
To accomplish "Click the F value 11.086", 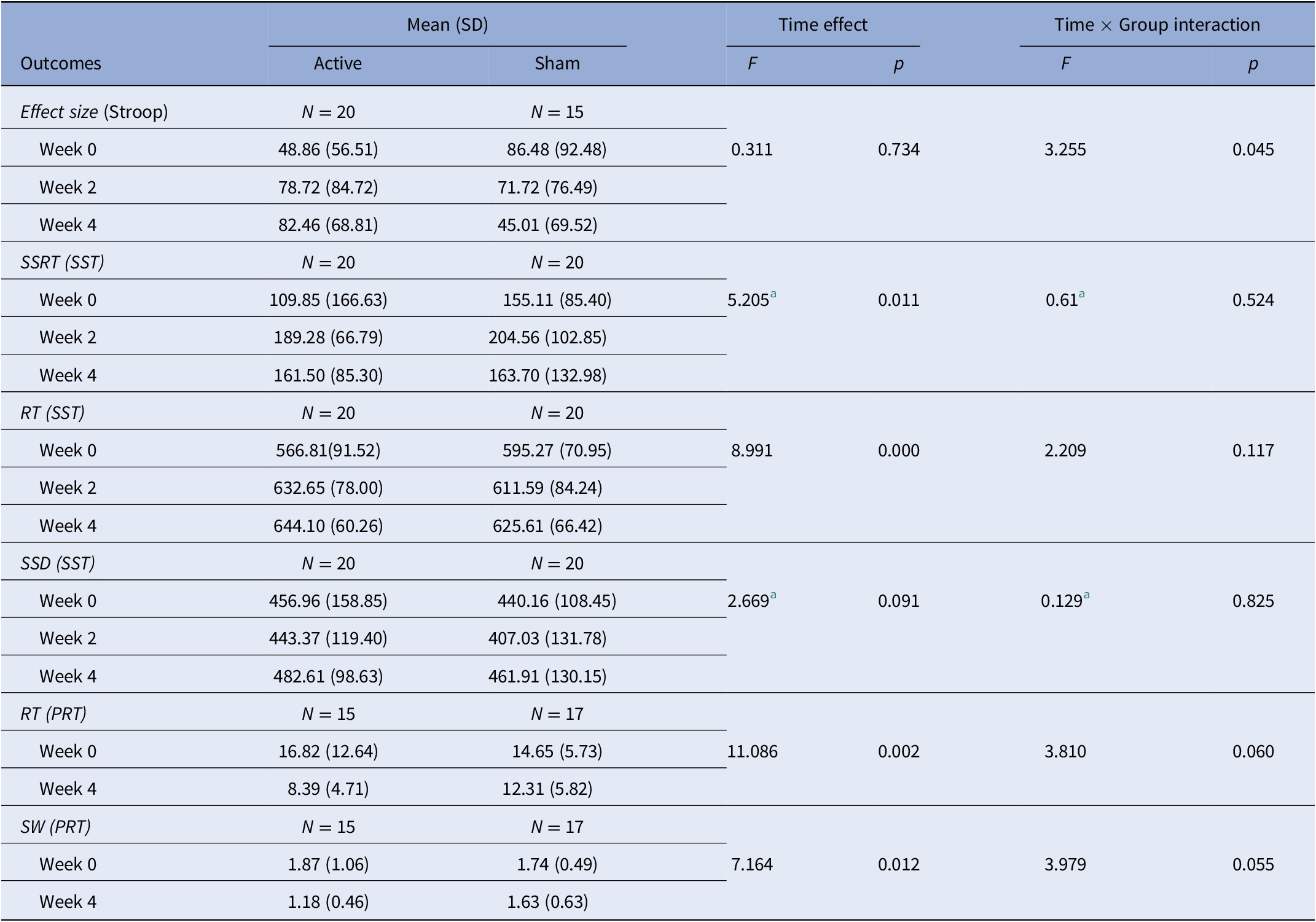I will point(753,752).
